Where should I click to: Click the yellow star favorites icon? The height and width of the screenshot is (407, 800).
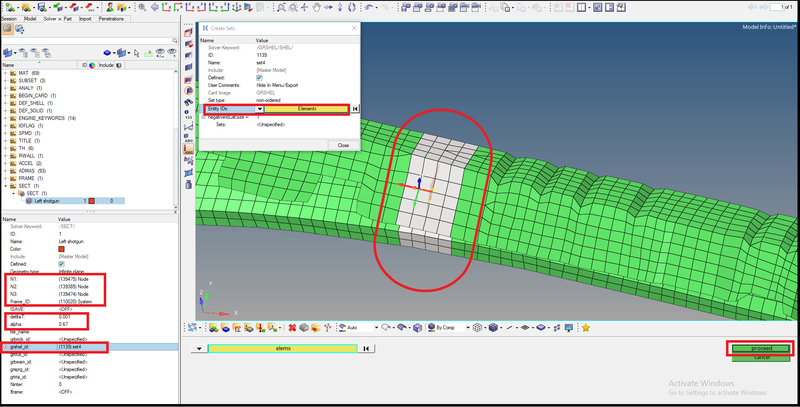point(586,327)
